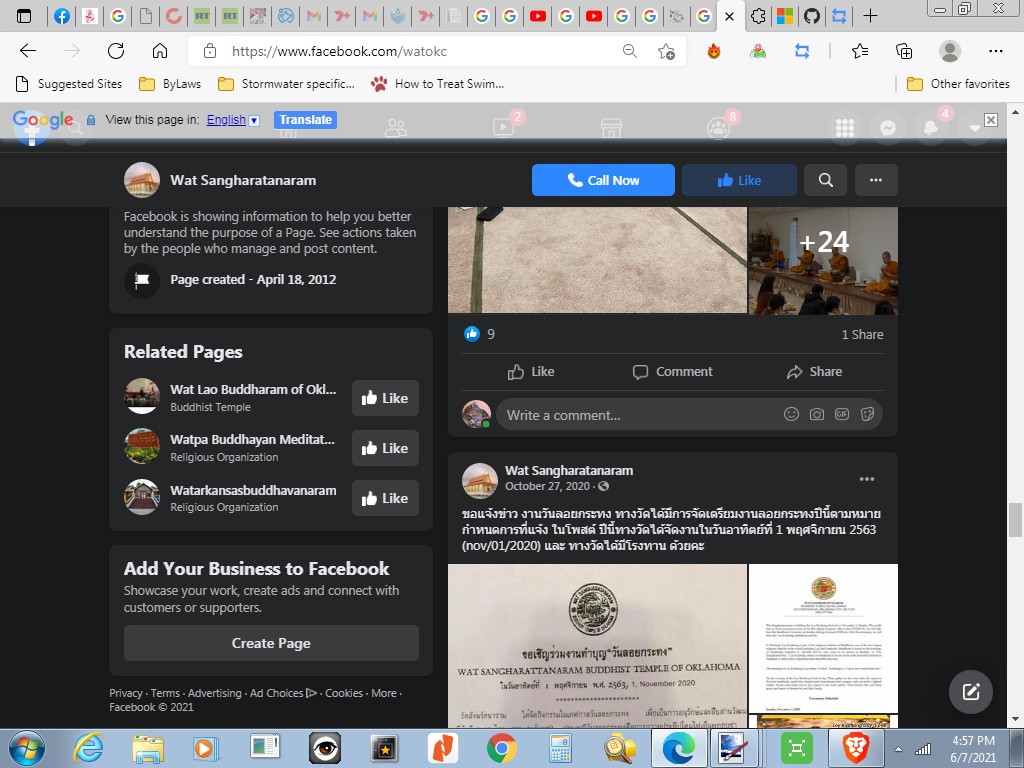
Task: Like Watpa Buddhayan Meditation page
Action: click(x=385, y=448)
